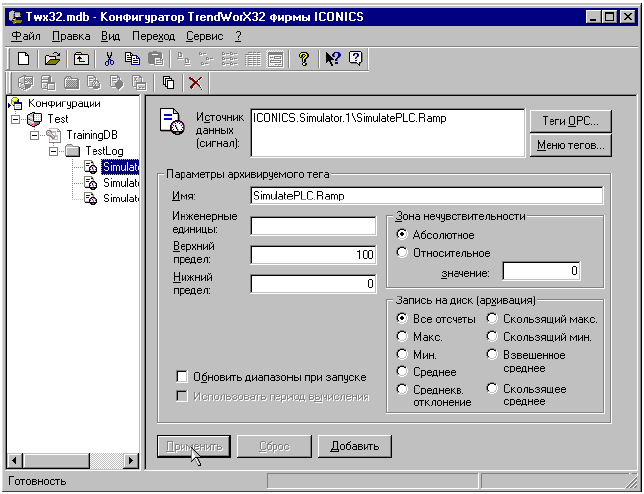Click tree pane scroll right arrow
644x494 pixels.
click(x=131, y=460)
